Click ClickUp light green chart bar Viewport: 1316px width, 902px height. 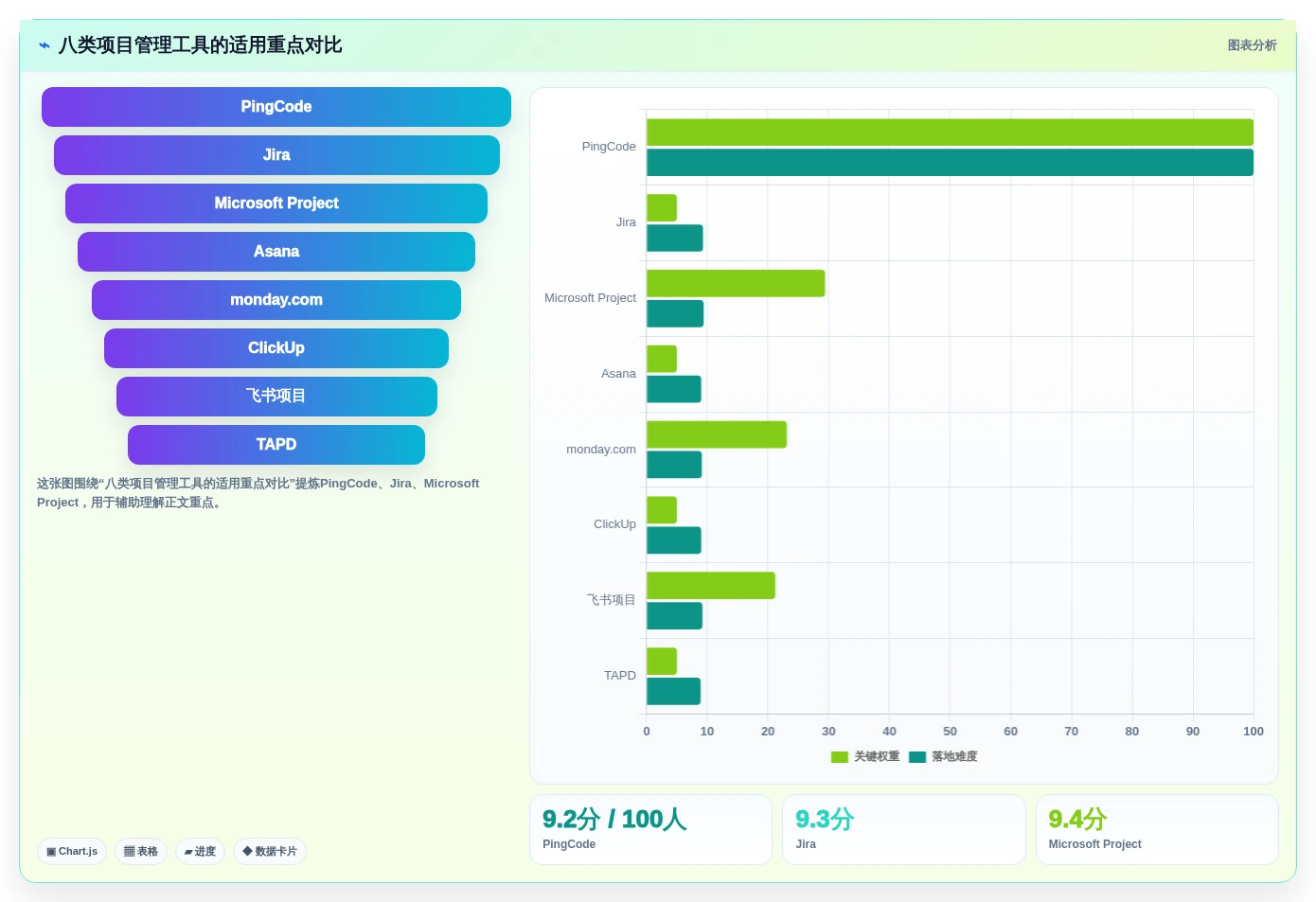[x=662, y=510]
